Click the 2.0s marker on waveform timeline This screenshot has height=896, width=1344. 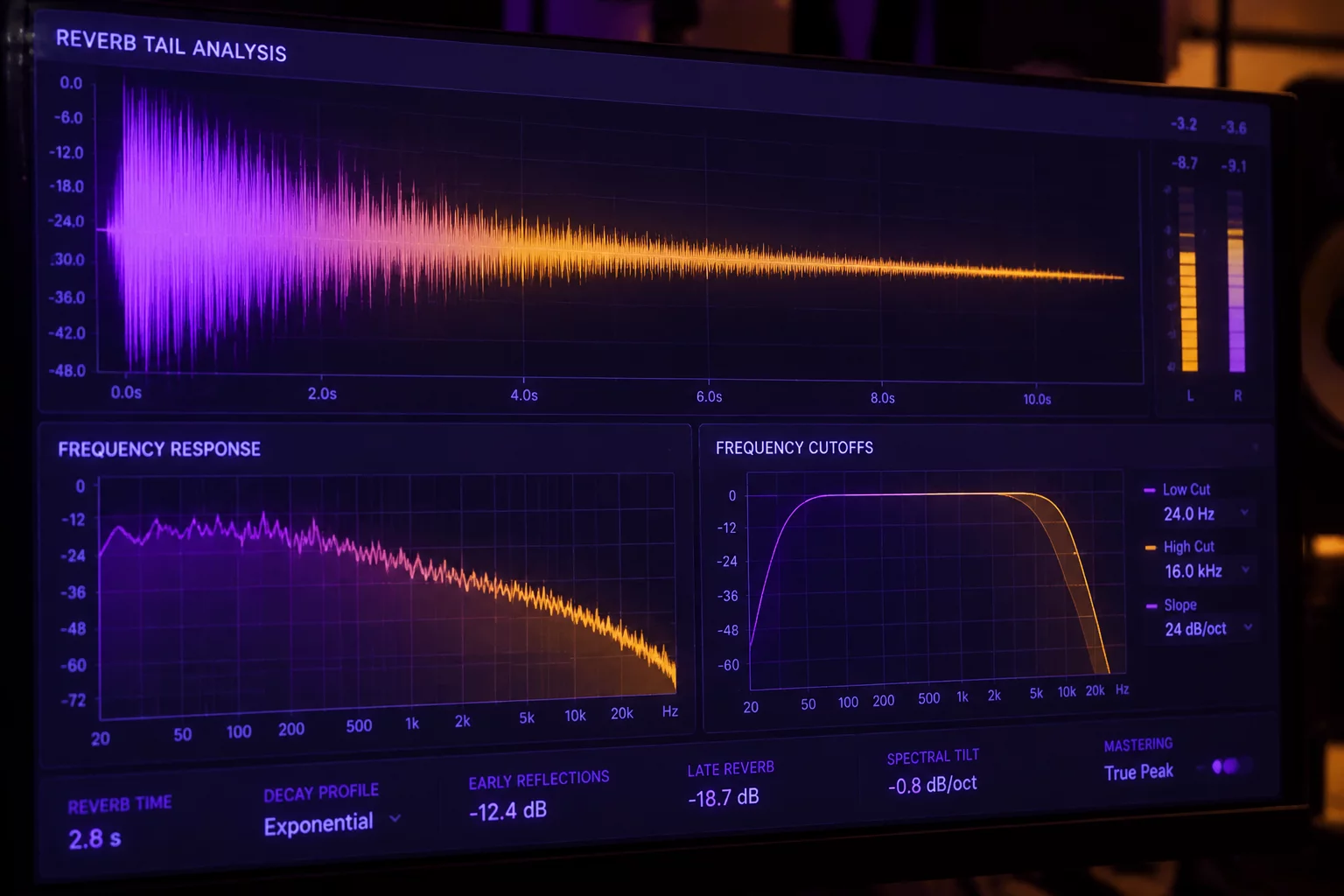coord(322,394)
